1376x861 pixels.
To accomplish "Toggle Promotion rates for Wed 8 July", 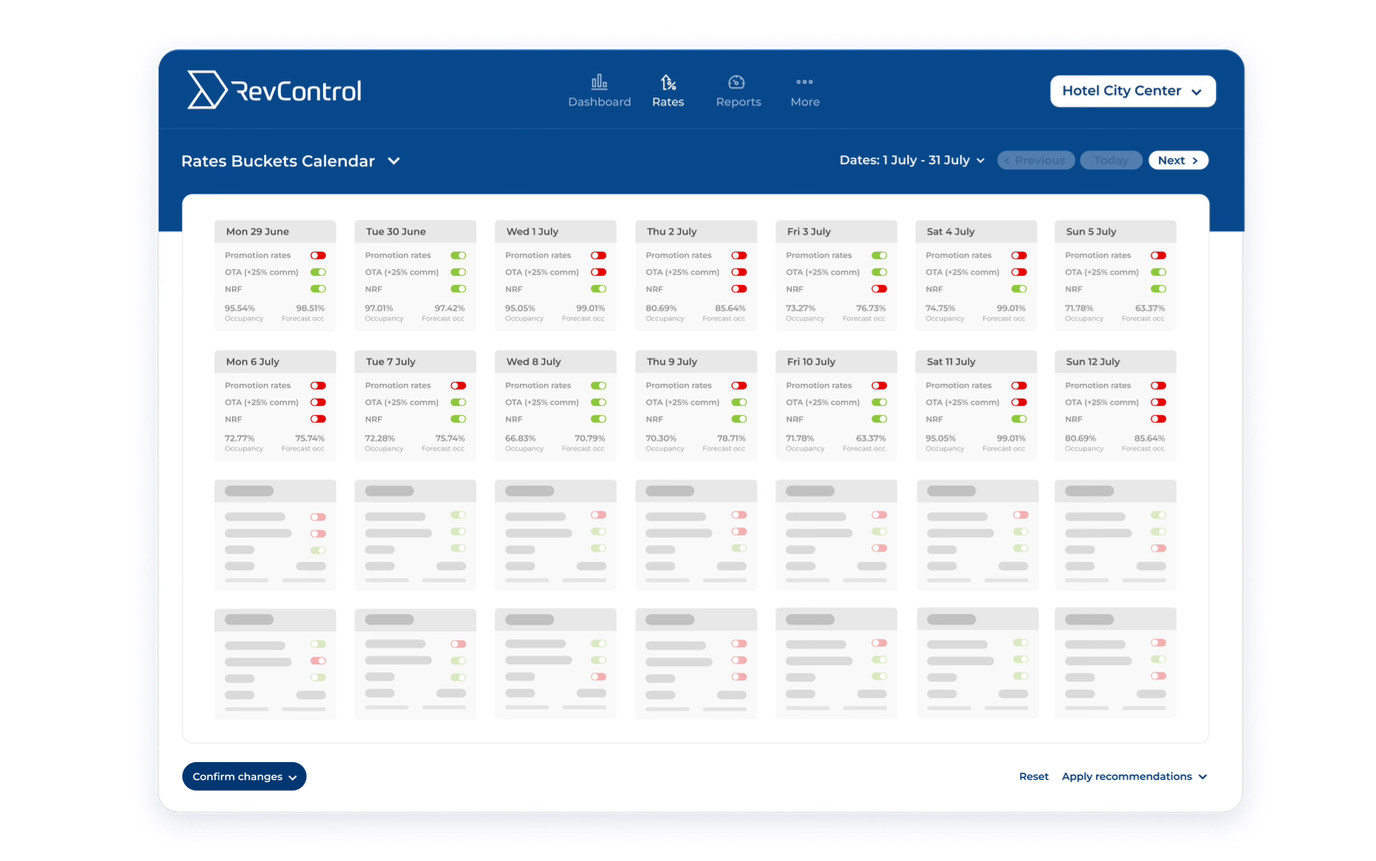I will [598, 386].
